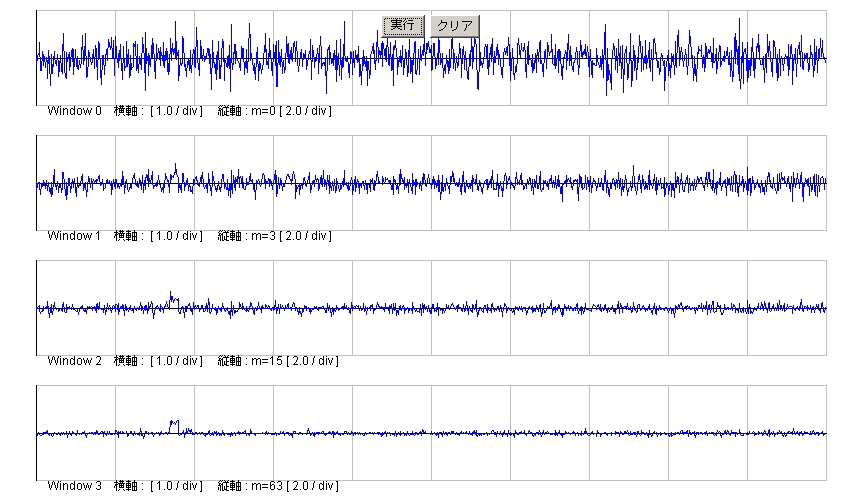The image size is (860, 500).
Task: Click the small bump in Window 2 plot
Action: 174,300
